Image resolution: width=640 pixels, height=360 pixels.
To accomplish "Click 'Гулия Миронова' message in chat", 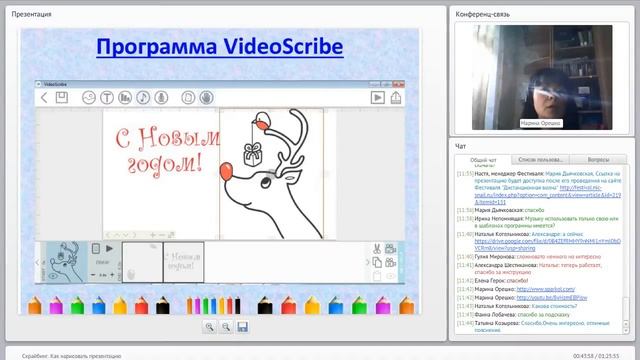I will click(529, 257).
